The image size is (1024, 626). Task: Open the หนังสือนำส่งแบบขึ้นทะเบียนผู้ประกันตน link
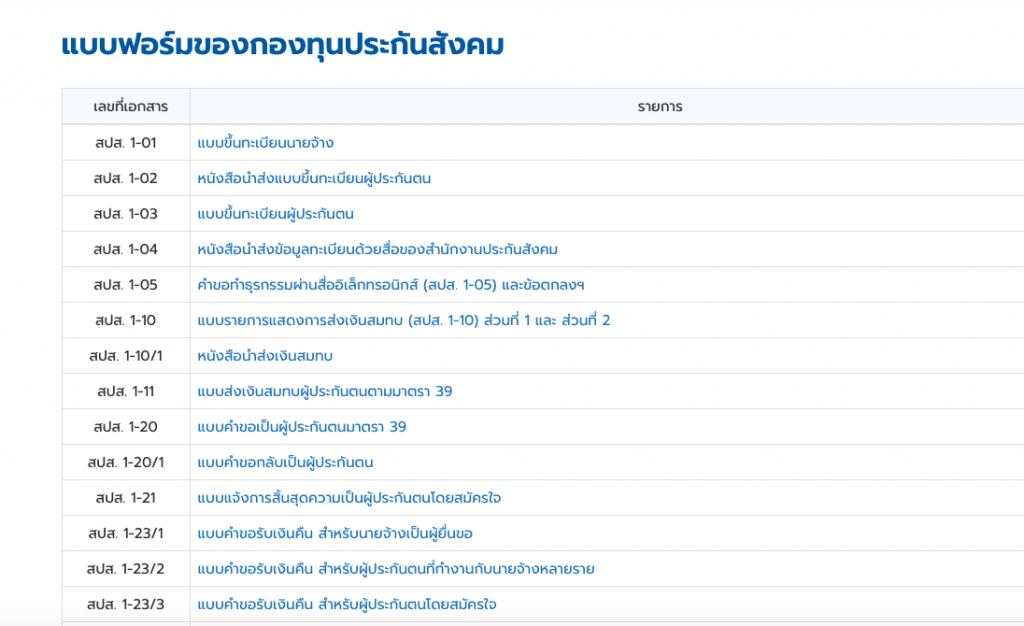click(x=313, y=178)
